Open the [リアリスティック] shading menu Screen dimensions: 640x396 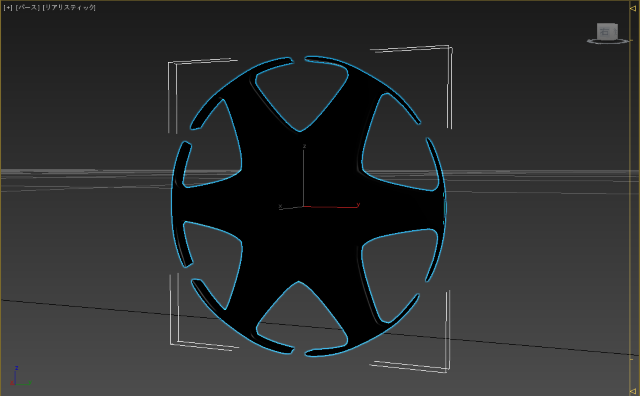point(69,7)
